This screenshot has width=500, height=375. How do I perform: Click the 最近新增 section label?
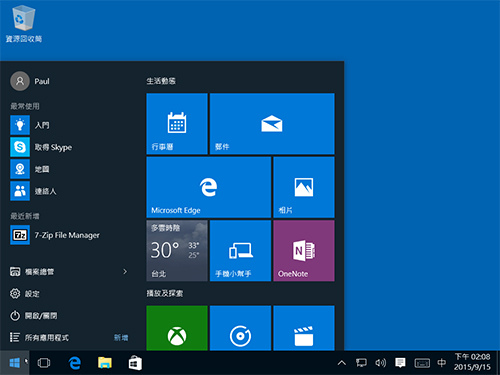[25, 216]
